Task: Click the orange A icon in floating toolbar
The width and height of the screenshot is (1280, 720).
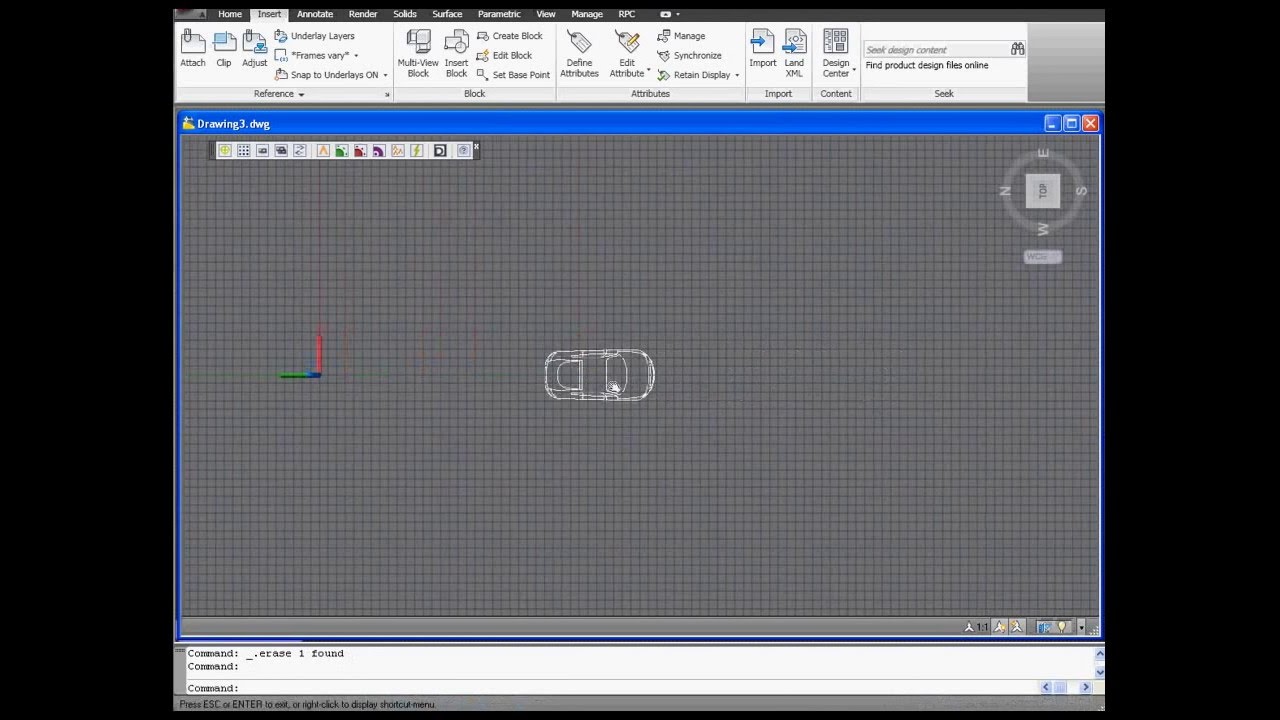Action: [323, 150]
